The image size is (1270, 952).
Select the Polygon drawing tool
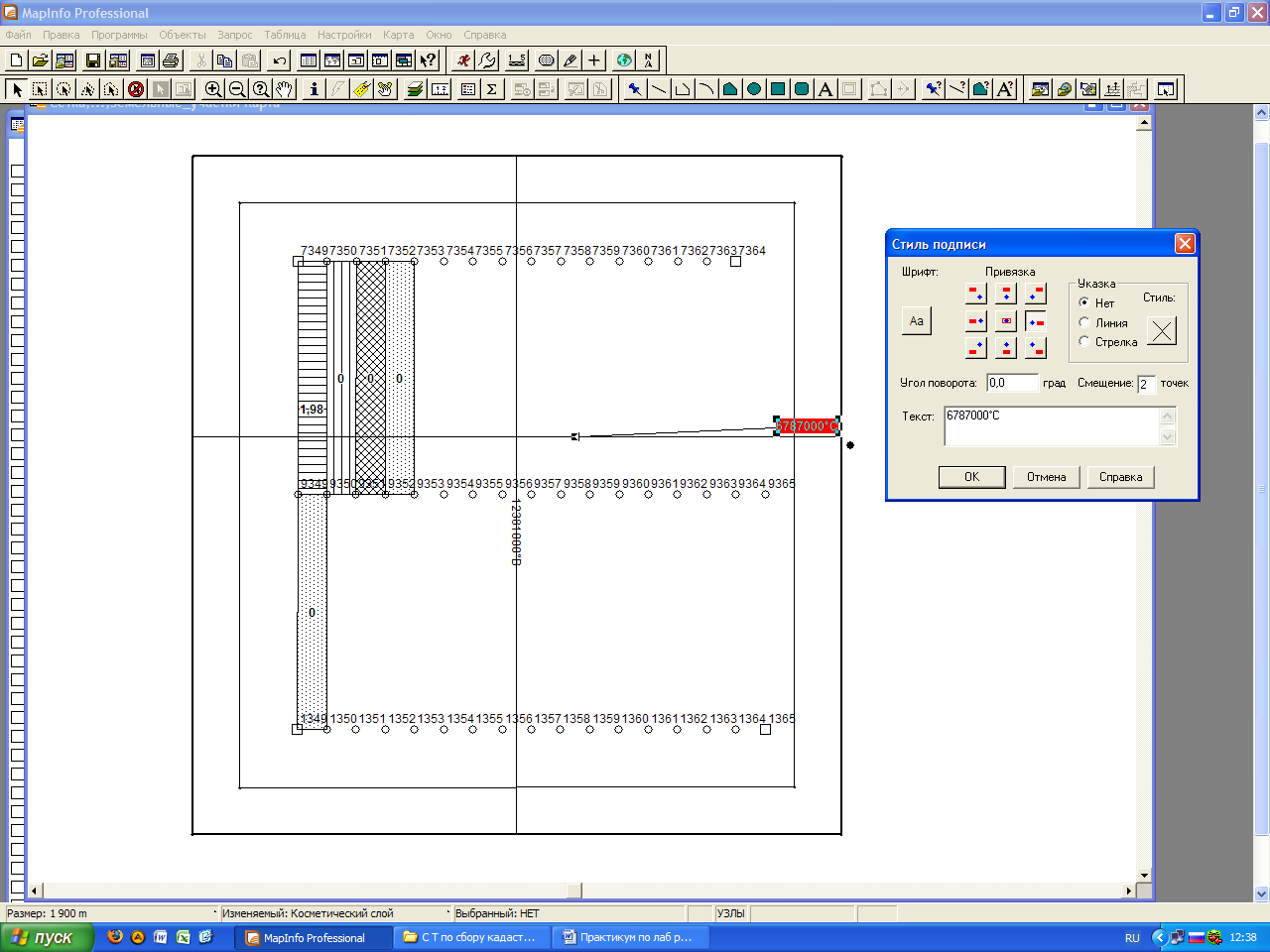[x=729, y=89]
